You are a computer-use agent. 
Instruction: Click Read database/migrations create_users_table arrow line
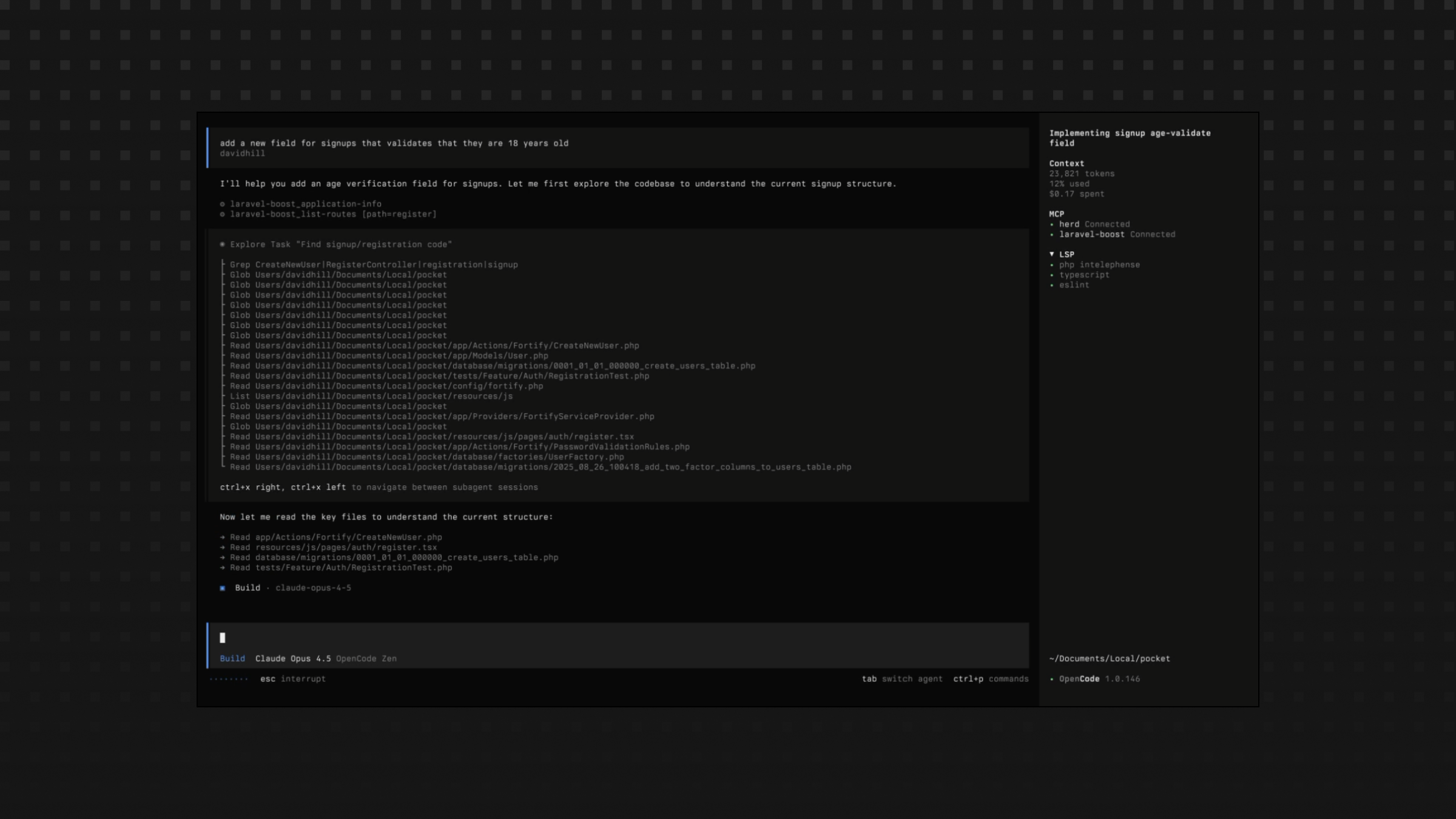[389, 558]
